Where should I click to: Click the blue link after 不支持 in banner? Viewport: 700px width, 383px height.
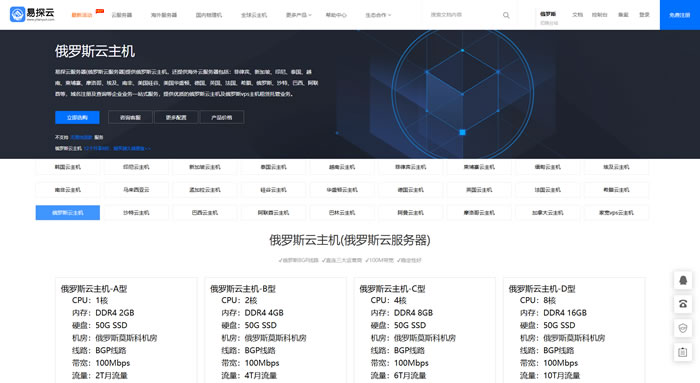[81, 137]
